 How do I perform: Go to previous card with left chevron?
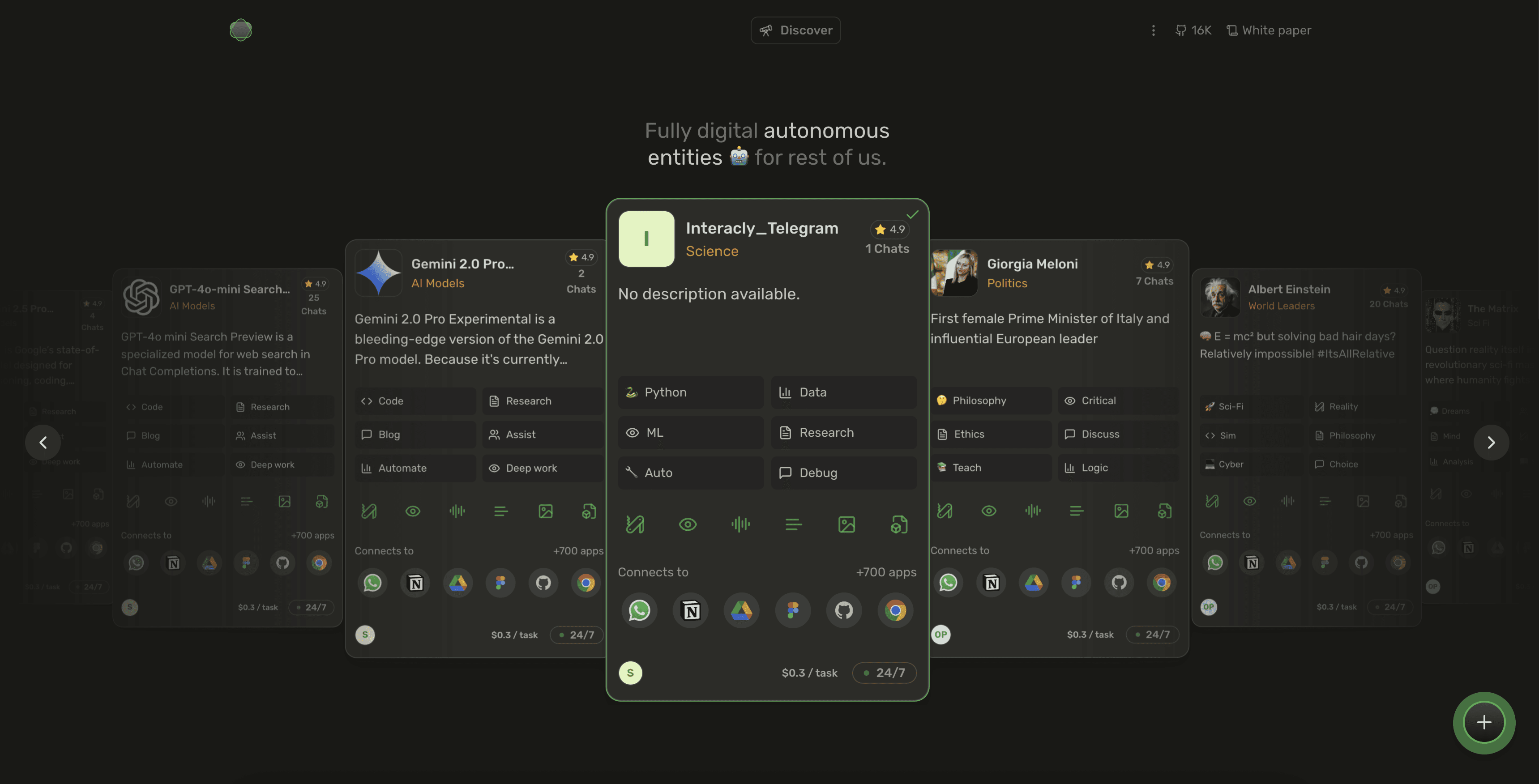(x=43, y=443)
